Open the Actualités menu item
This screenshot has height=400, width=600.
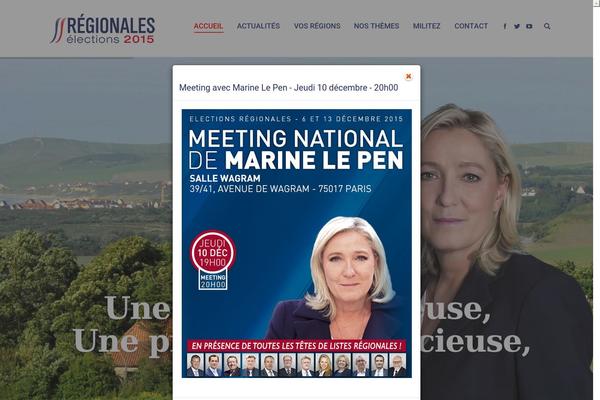pyautogui.click(x=258, y=26)
